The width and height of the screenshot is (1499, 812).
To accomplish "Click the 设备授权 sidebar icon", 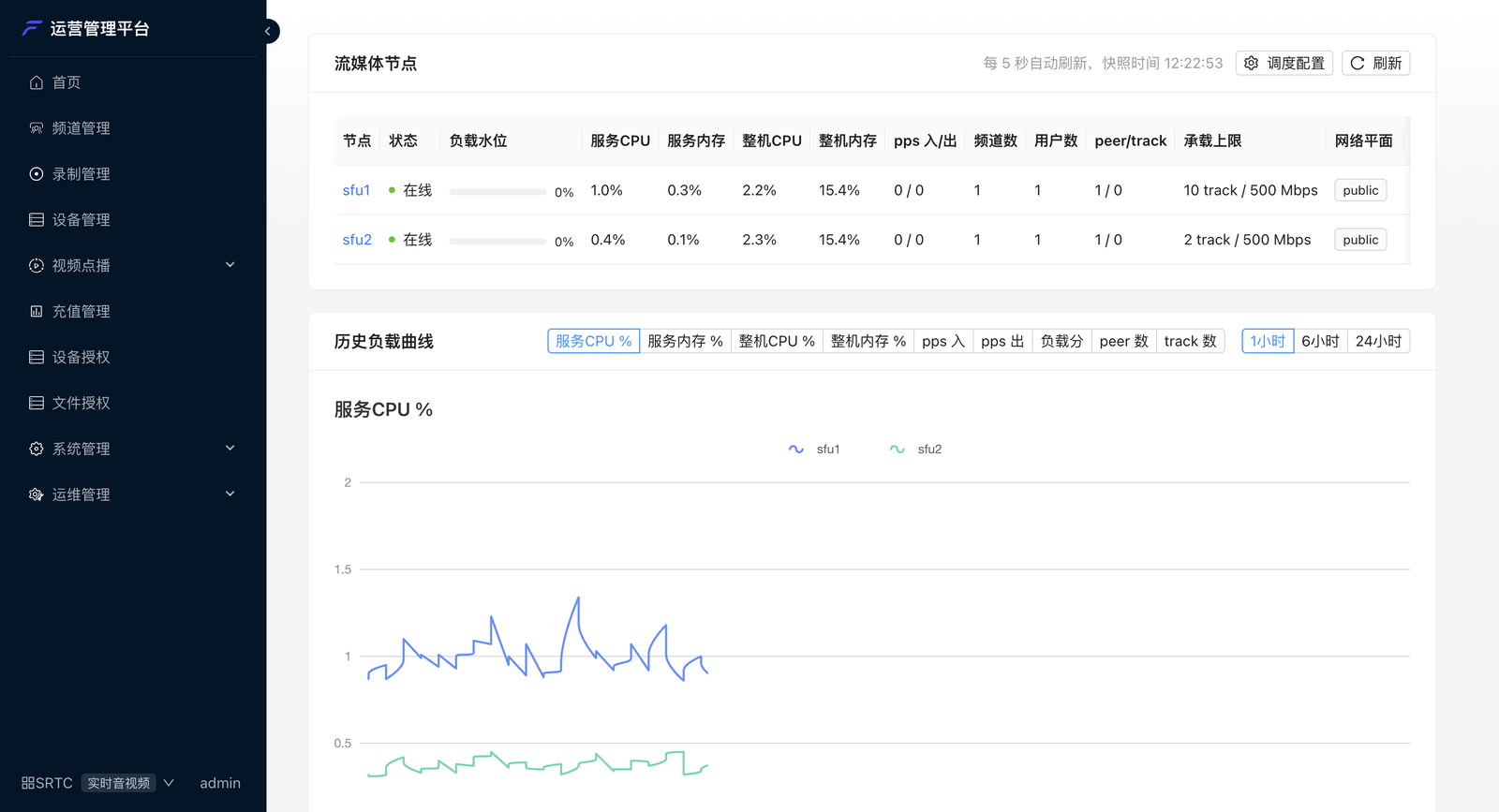I will [x=37, y=357].
